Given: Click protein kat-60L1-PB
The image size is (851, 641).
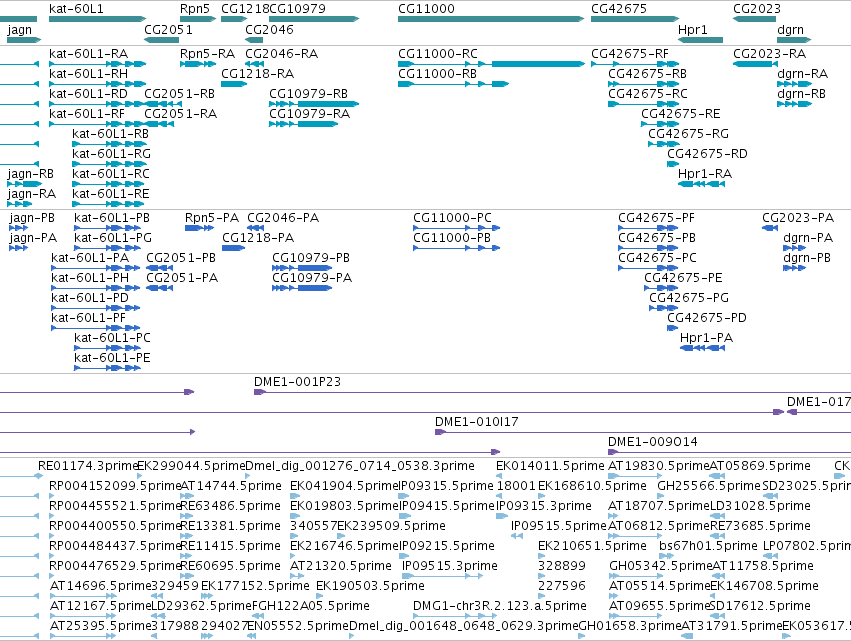Looking at the screenshot, I should click(x=107, y=228).
